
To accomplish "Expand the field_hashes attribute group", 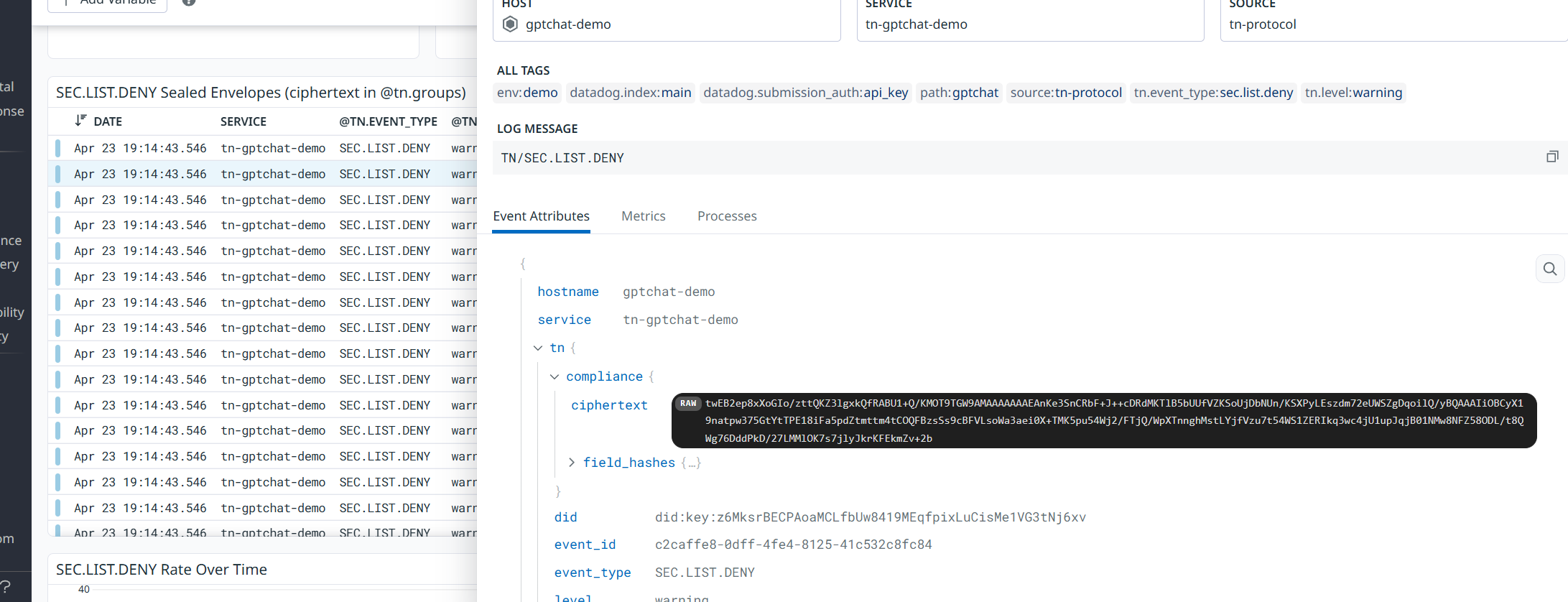I will [572, 463].
